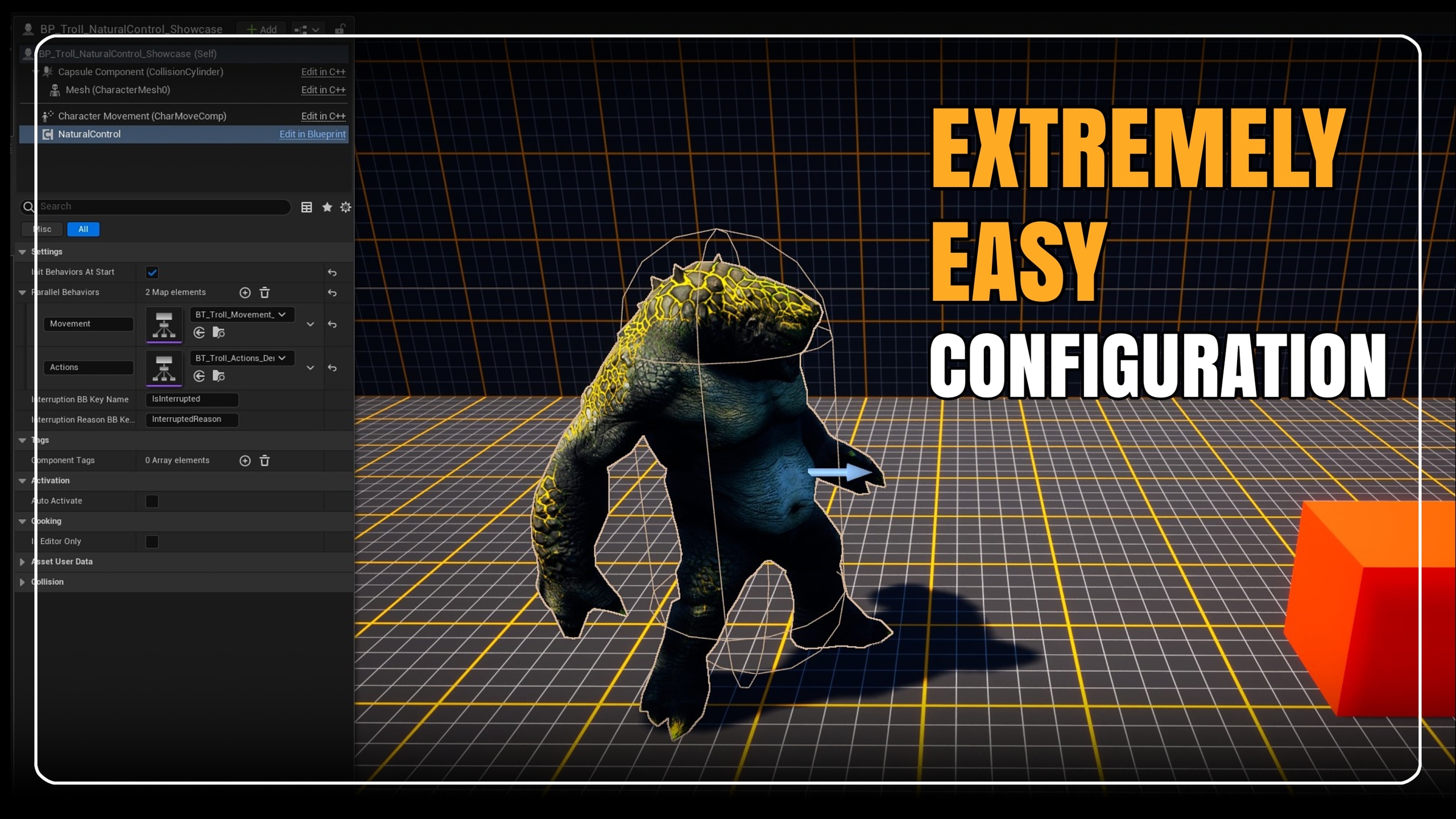Expand the Collision section
The height and width of the screenshot is (819, 1456).
pos(22,582)
